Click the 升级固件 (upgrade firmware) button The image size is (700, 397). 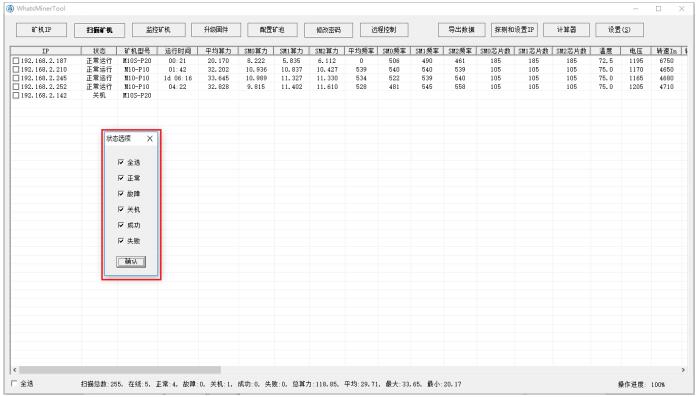click(x=216, y=30)
